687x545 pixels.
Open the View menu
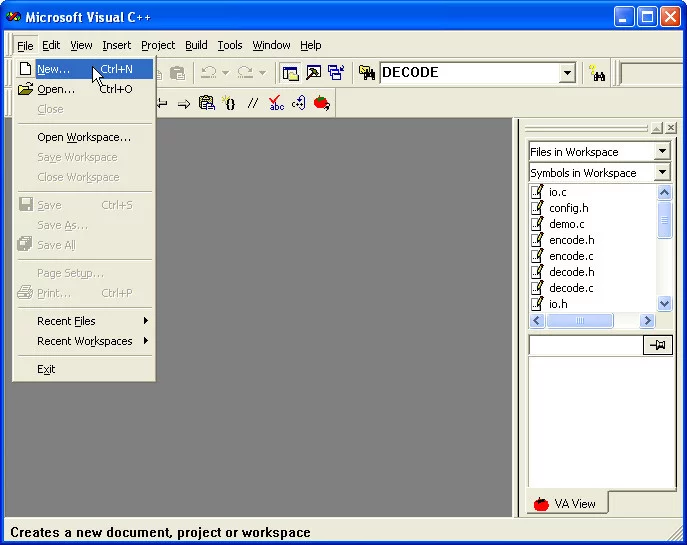[81, 45]
